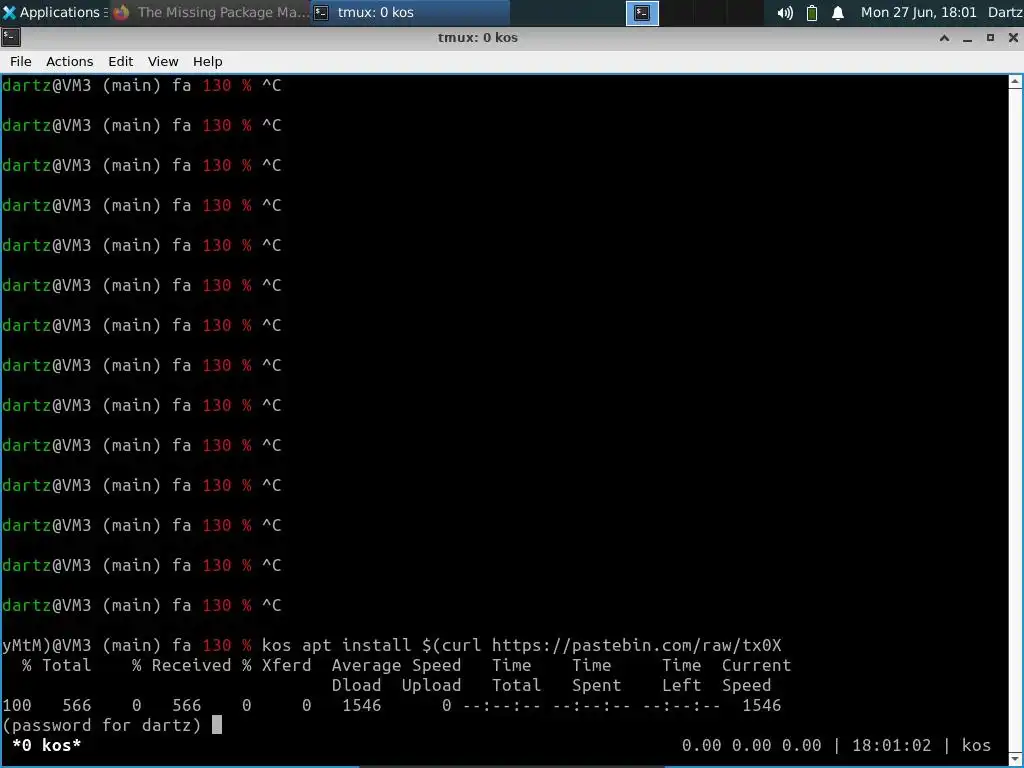Viewport: 1024px width, 768px height.
Task: Click the 'Xferd' curl column header
Action: (287, 665)
